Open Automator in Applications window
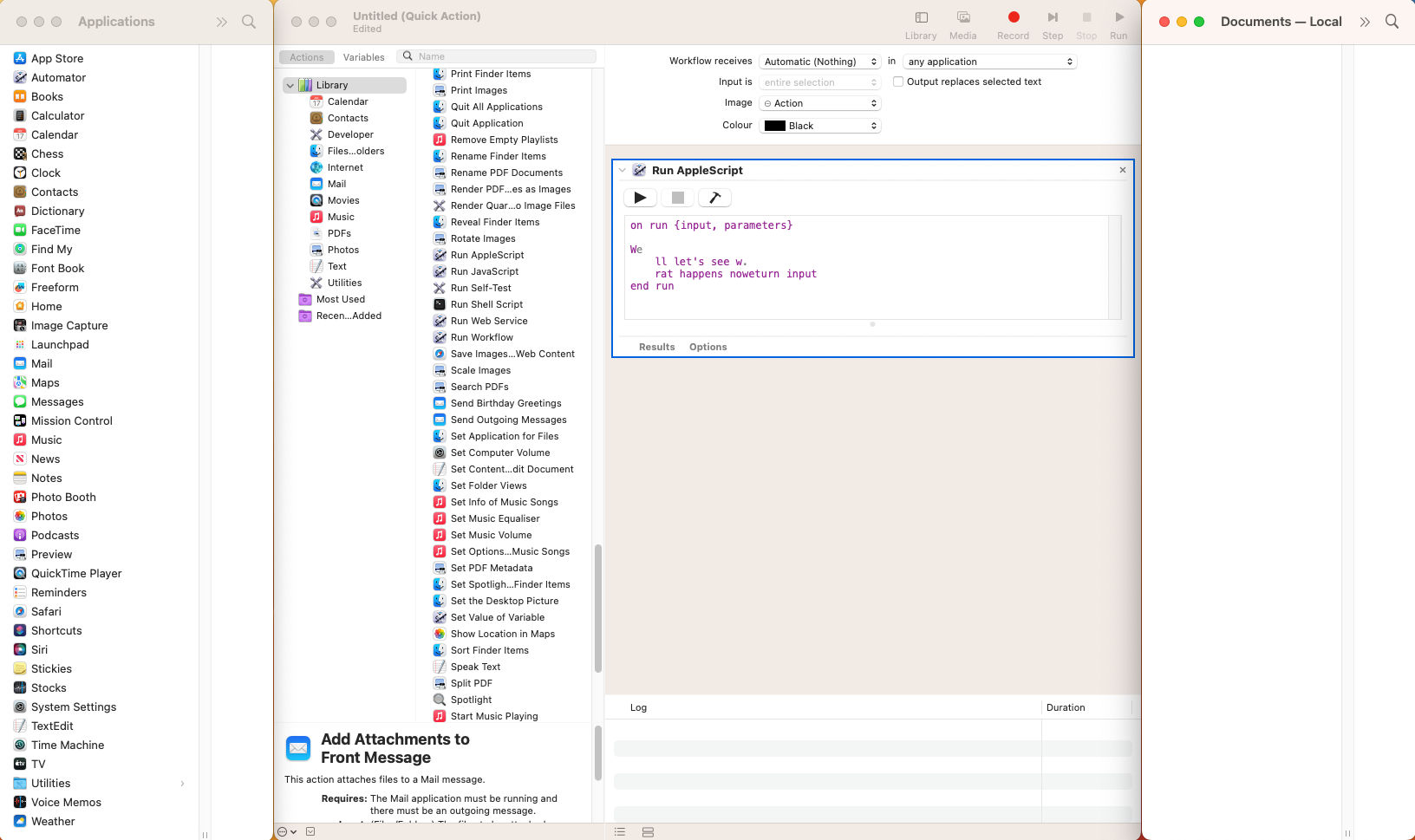The width and height of the screenshot is (1415, 840). pos(58,77)
